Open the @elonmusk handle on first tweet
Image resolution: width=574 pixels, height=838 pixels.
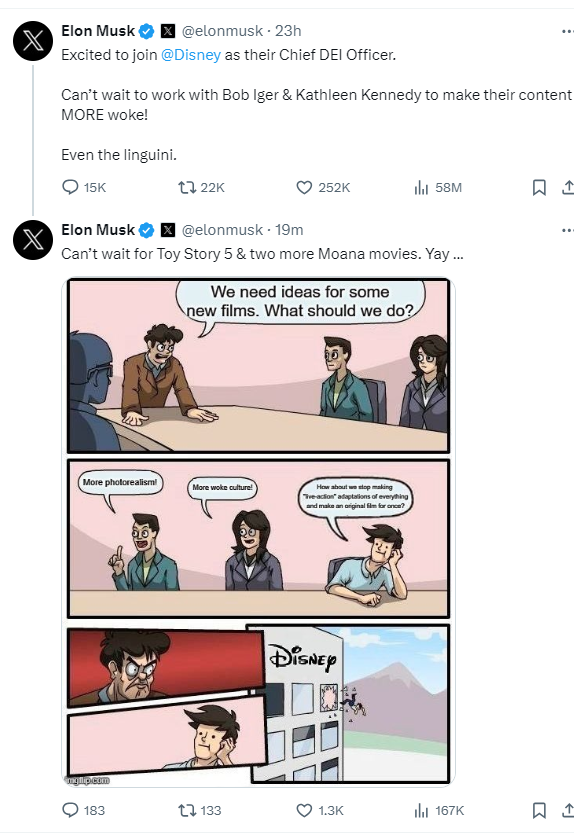222,31
